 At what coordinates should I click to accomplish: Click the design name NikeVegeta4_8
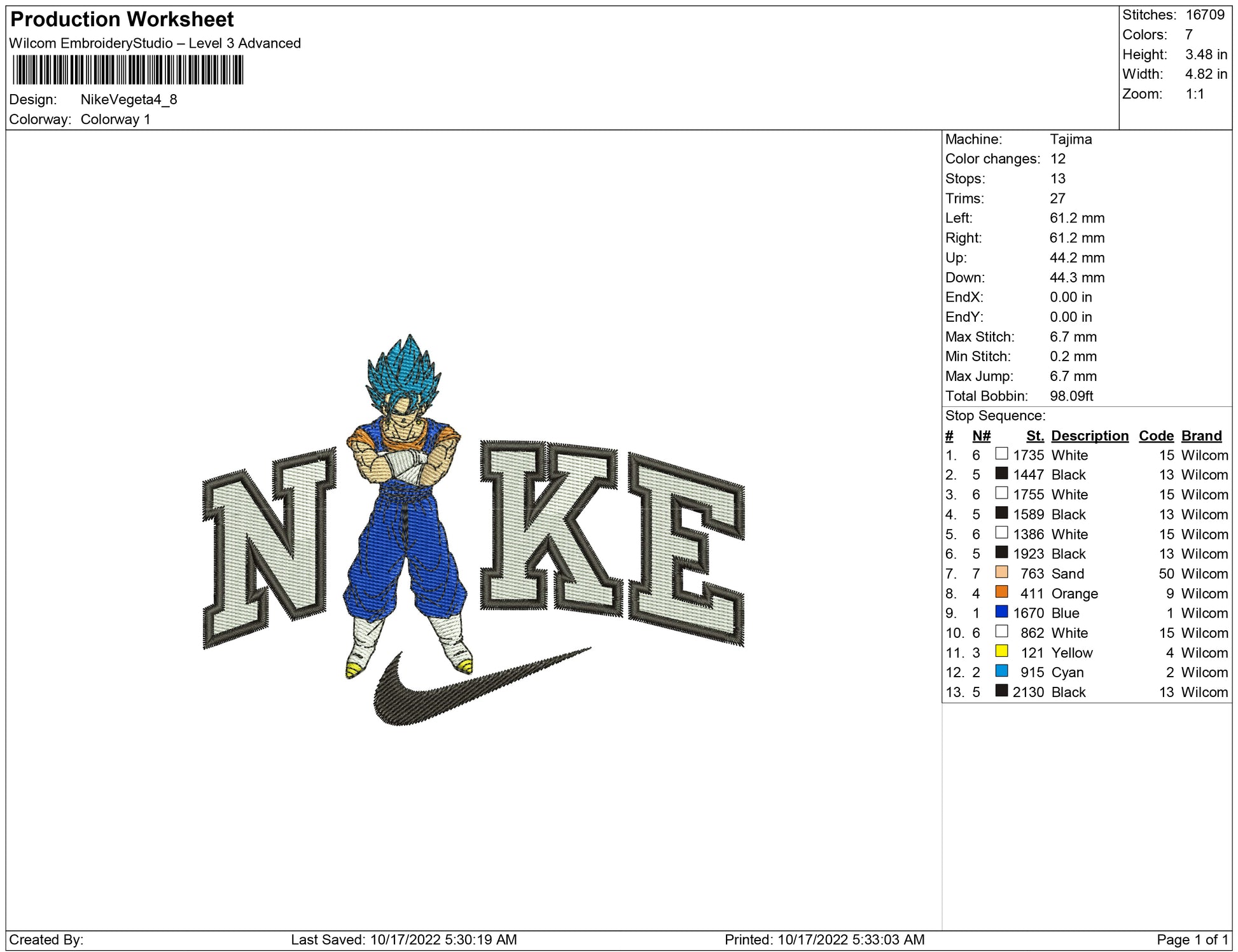point(129,99)
